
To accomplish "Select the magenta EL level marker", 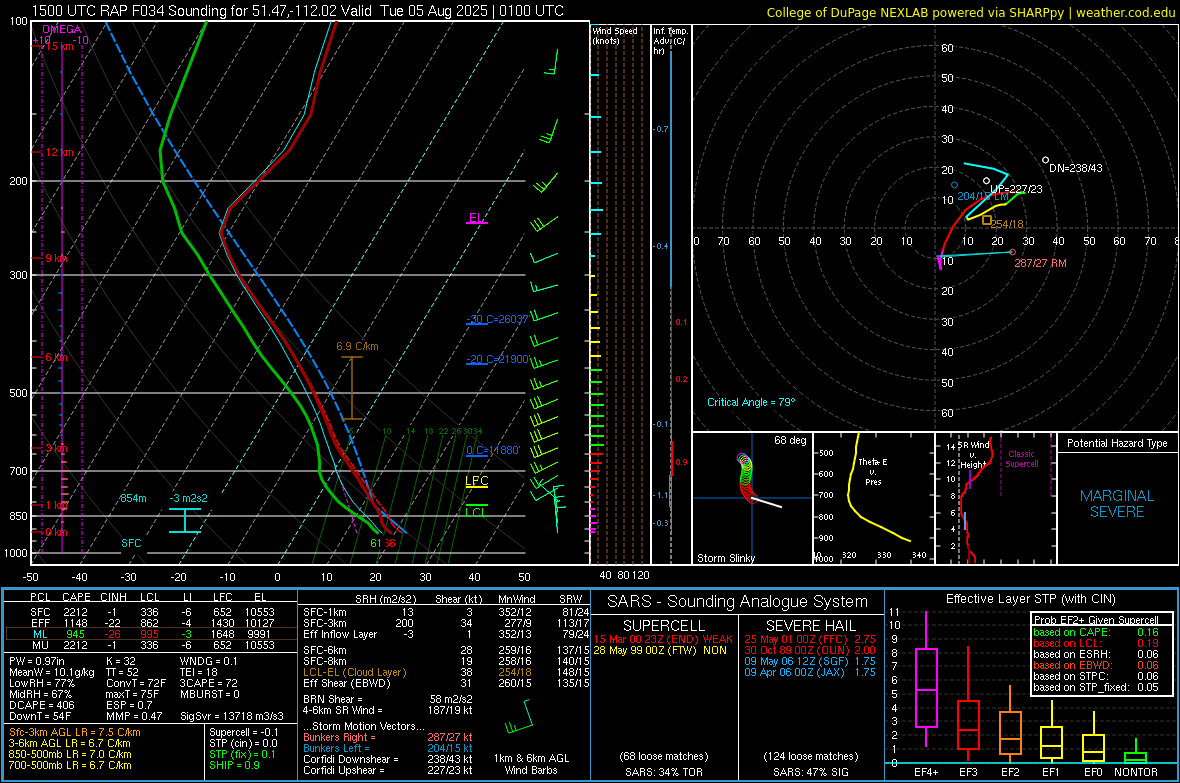I will (x=476, y=218).
